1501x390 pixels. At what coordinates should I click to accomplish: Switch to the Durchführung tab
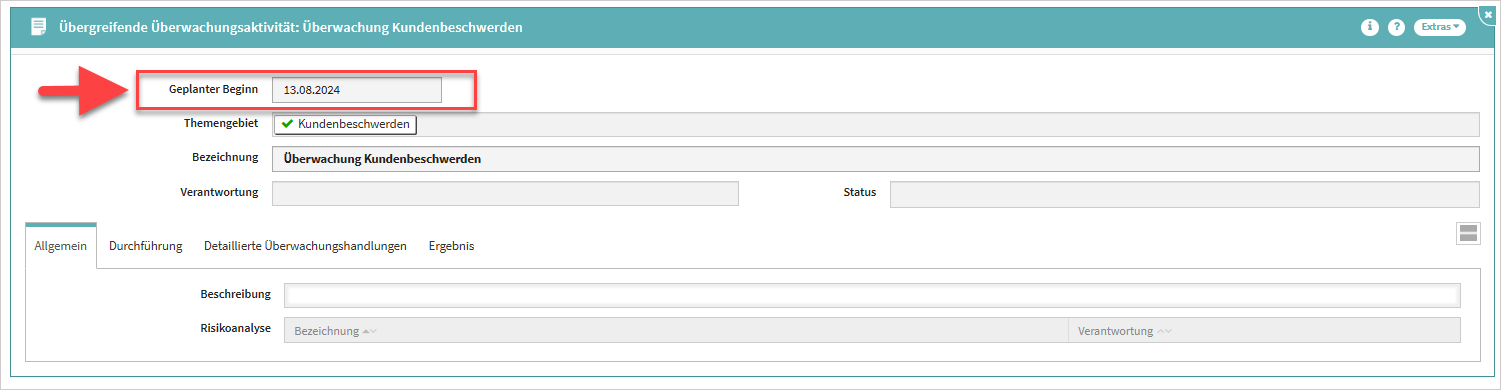click(x=145, y=246)
